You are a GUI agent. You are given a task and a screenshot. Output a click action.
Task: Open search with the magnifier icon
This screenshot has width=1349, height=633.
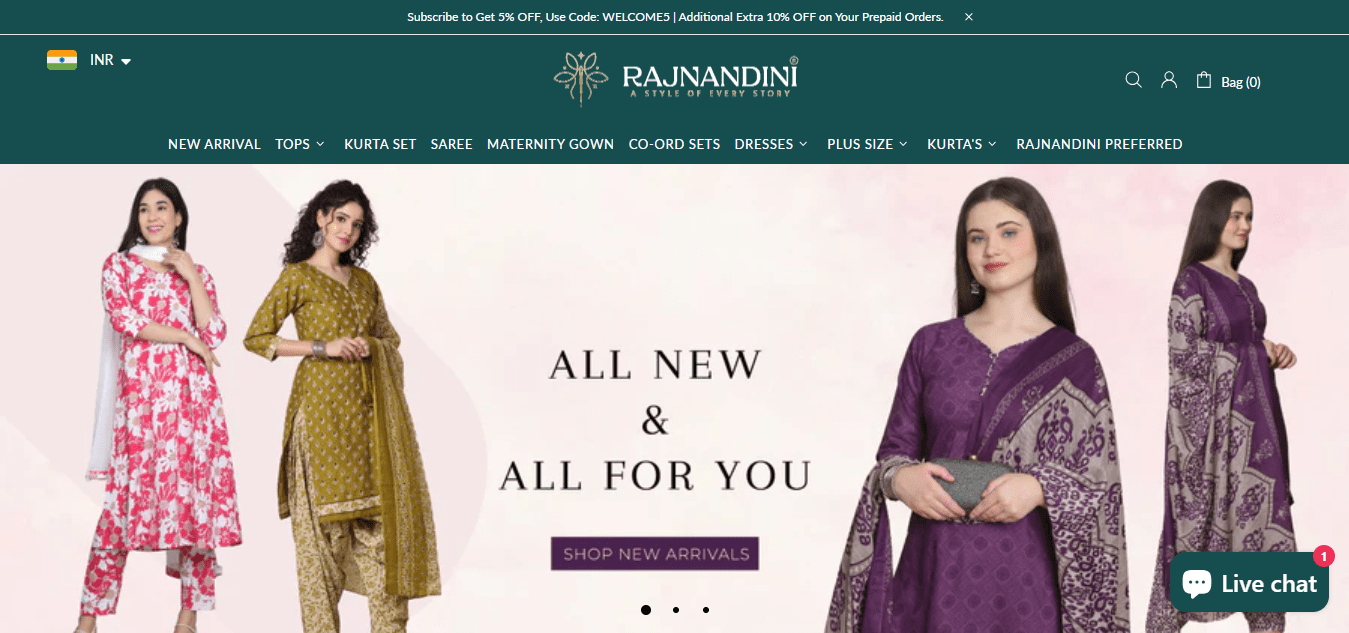pos(1133,80)
